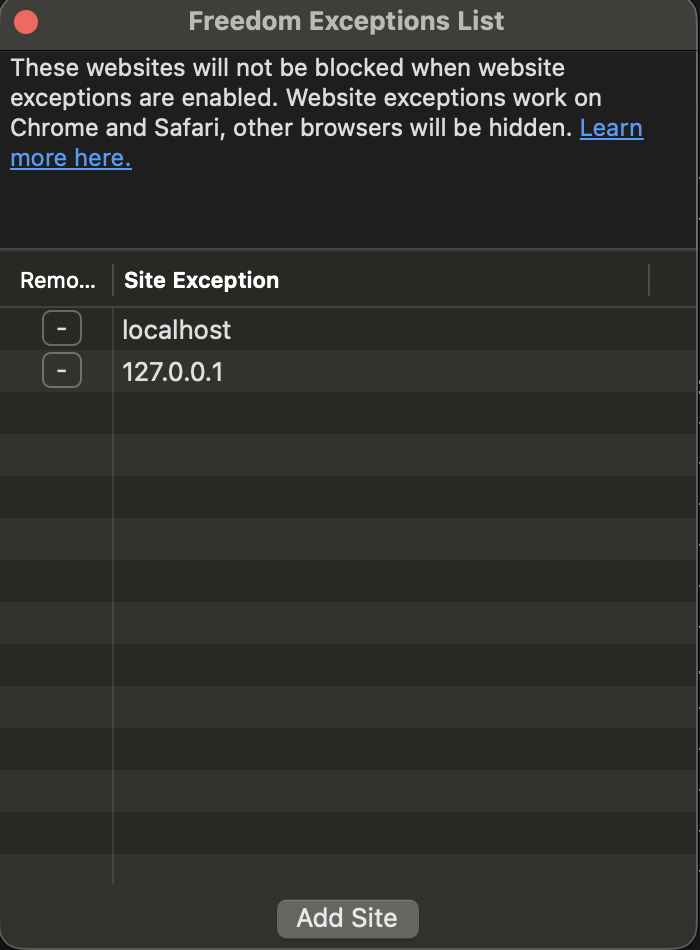
Task: Click the Add Site button
Action: [347, 918]
